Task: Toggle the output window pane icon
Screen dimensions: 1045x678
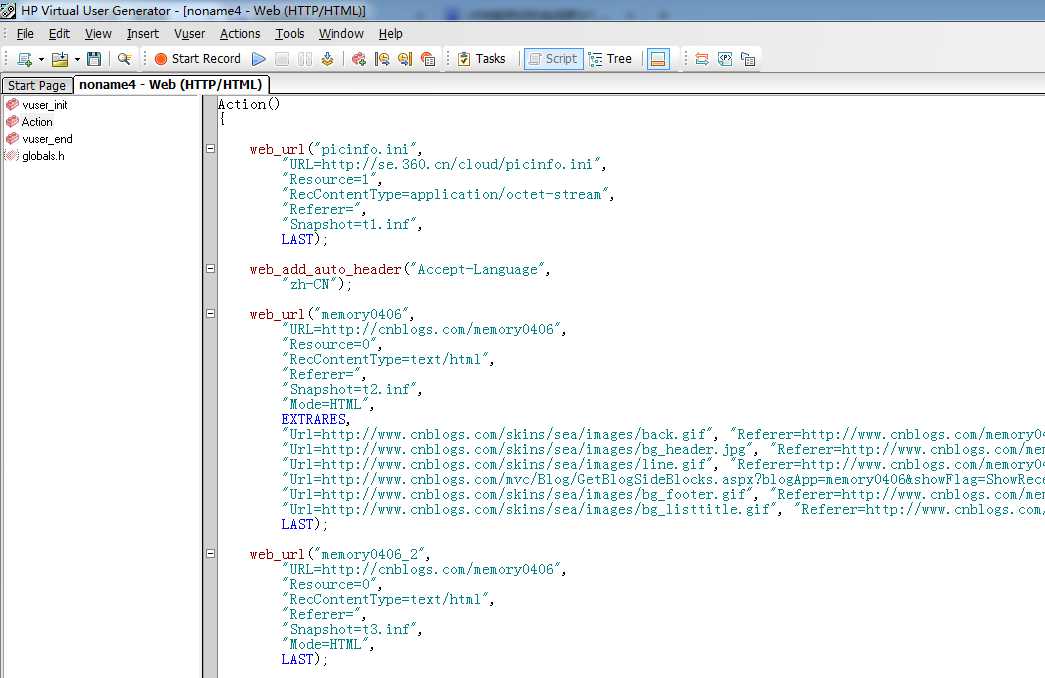Action: pos(658,59)
